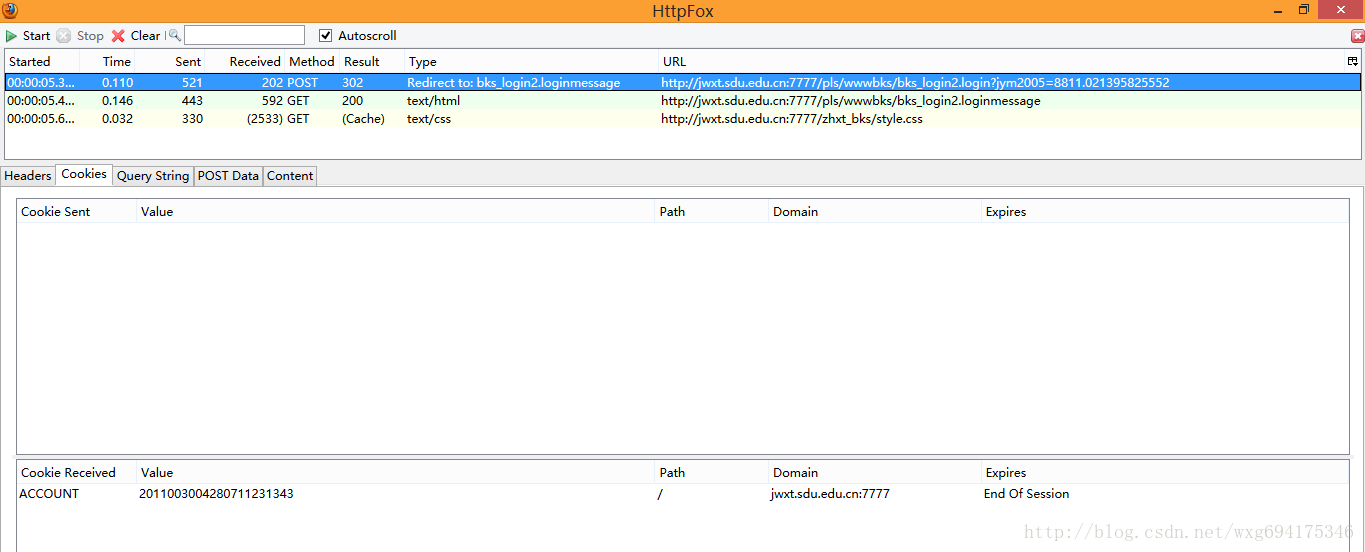Click the cookie domain jwxt.sdu.edu.cn:7777

[x=830, y=493]
